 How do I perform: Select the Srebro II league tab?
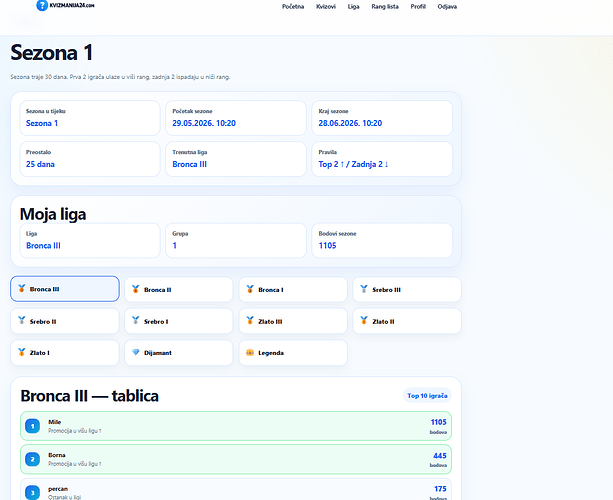coord(65,321)
